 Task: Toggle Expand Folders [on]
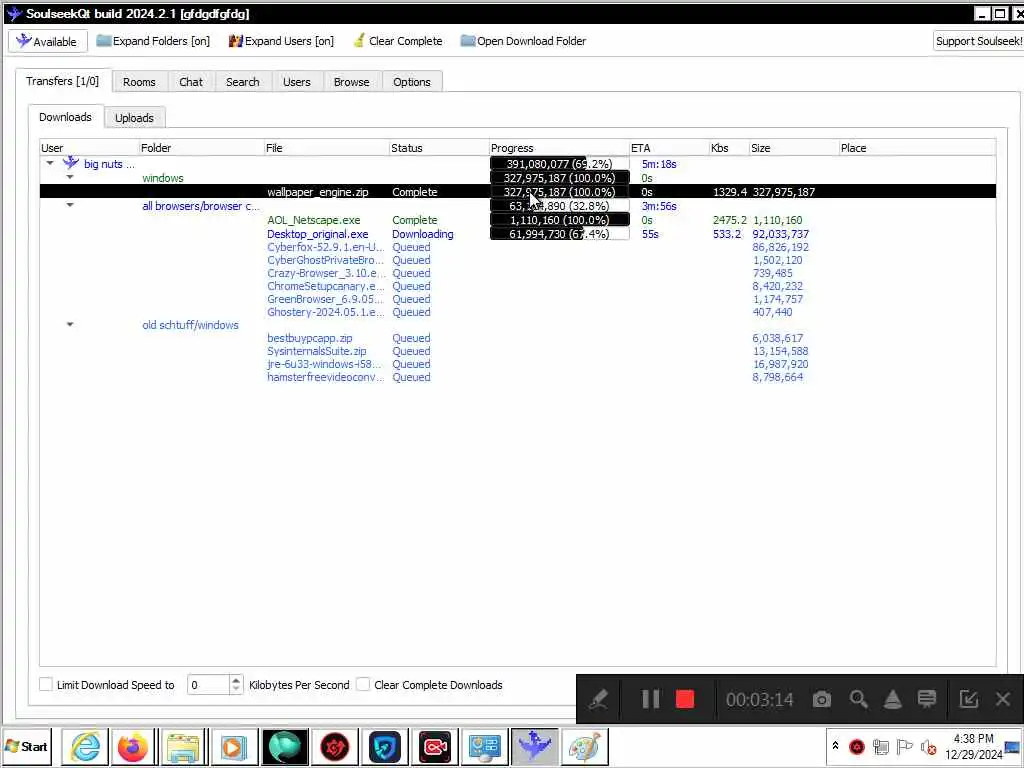[x=153, y=41]
